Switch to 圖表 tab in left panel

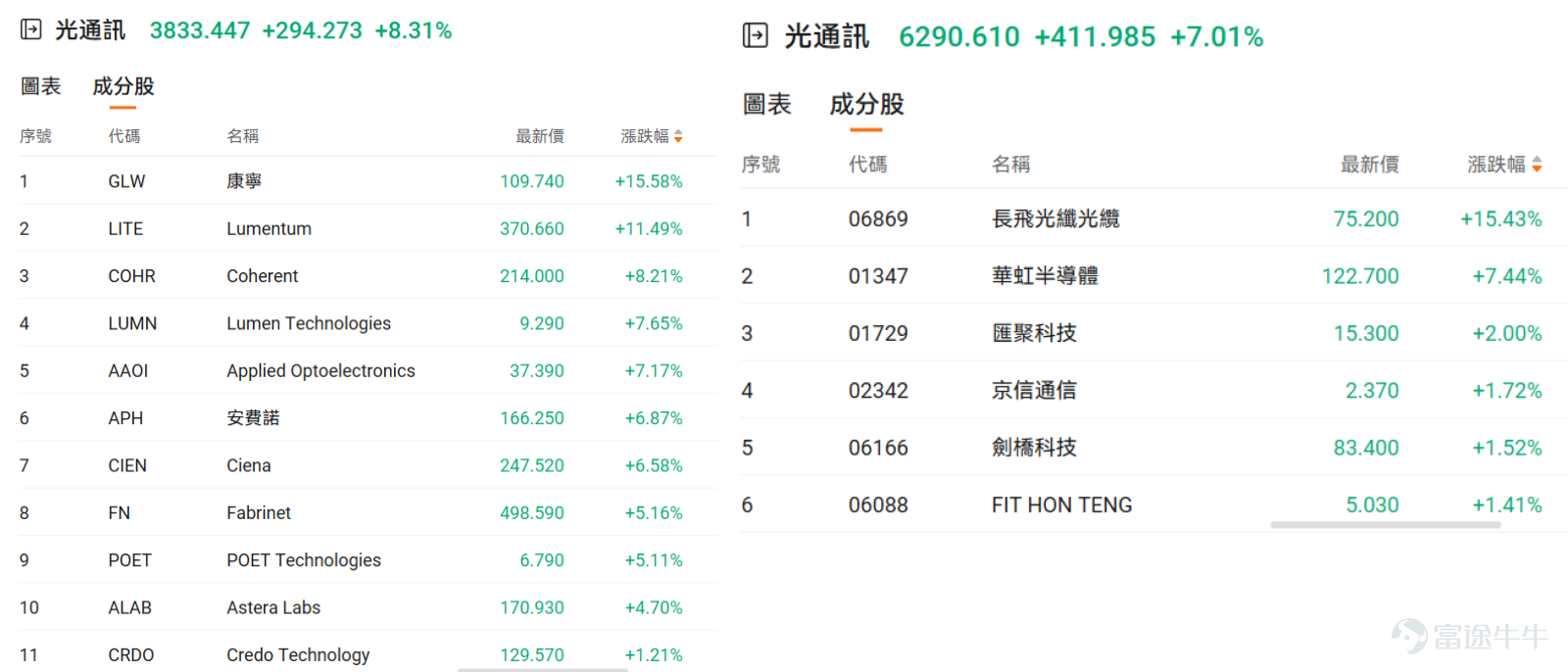(41, 86)
